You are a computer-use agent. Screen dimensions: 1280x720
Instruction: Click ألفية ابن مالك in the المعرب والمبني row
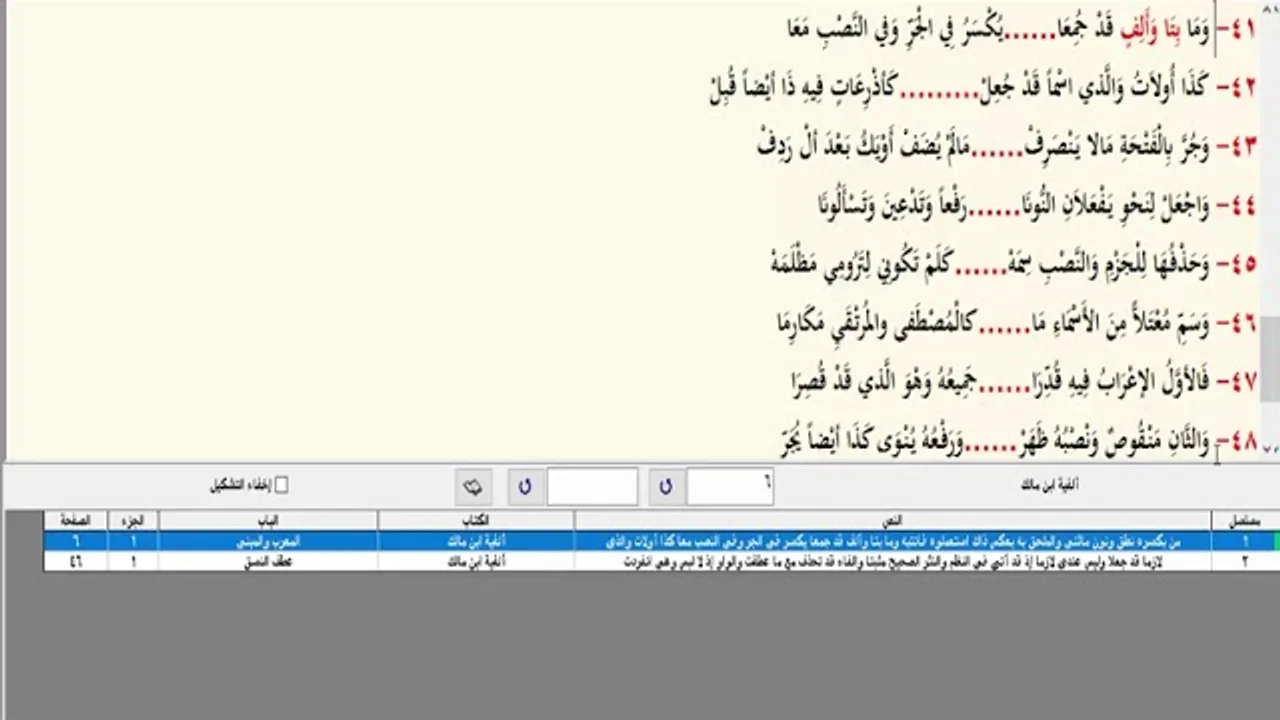476,541
